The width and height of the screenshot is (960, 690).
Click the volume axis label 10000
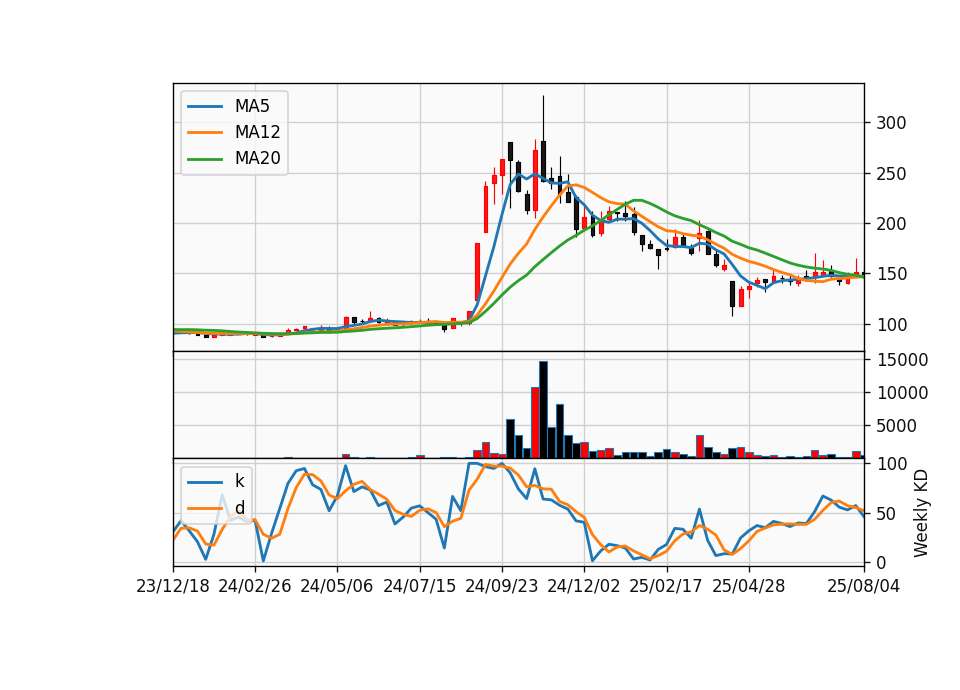[x=902, y=393]
